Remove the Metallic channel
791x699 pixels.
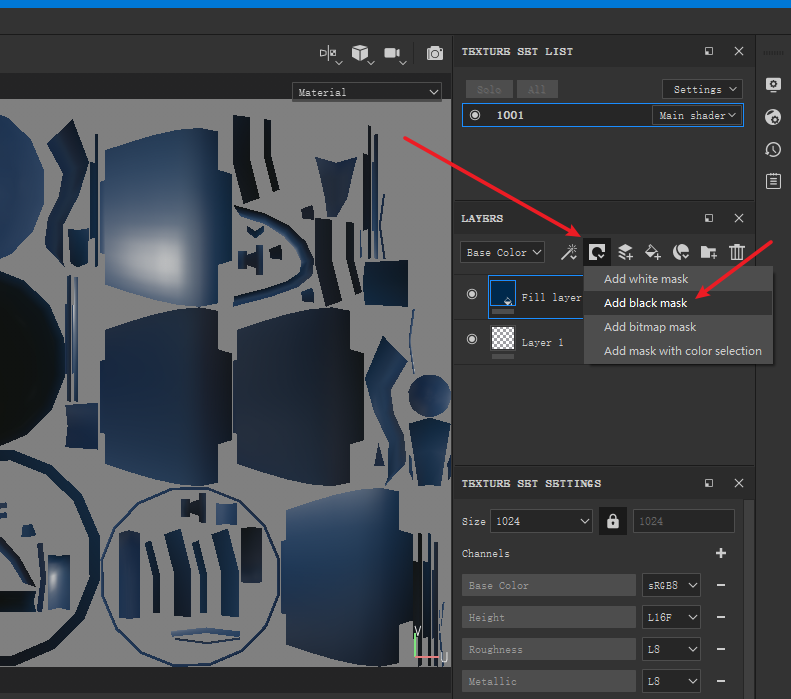coord(721,681)
